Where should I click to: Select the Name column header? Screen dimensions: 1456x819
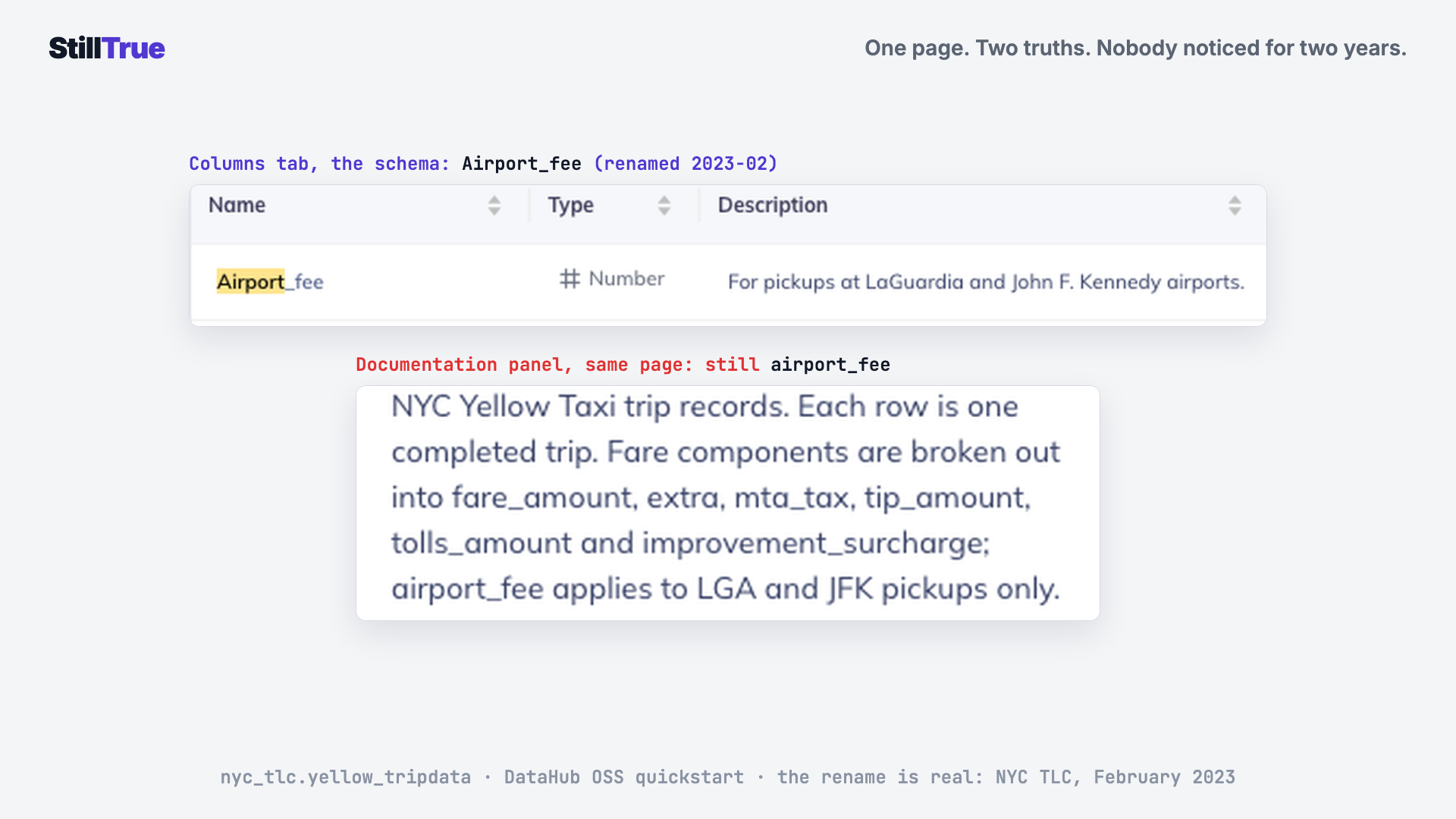tap(237, 206)
